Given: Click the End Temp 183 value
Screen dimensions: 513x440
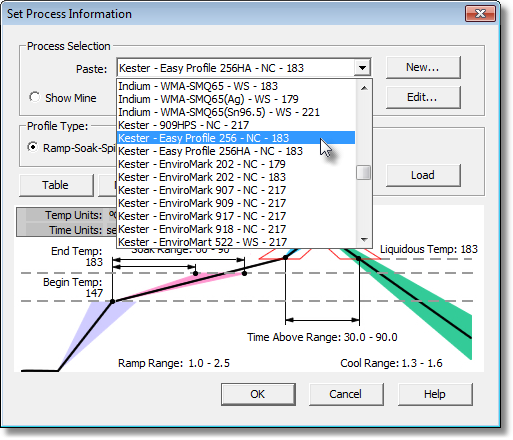Looking at the screenshot, I should pos(94,262).
